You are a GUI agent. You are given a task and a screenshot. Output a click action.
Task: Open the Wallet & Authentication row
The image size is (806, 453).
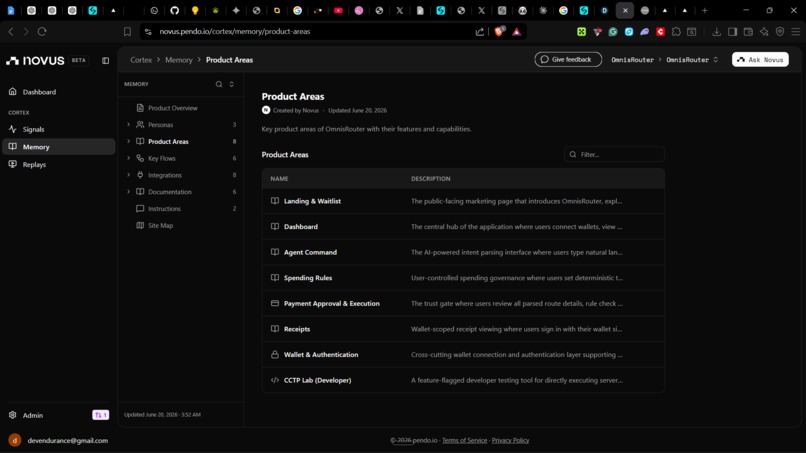tap(463, 355)
